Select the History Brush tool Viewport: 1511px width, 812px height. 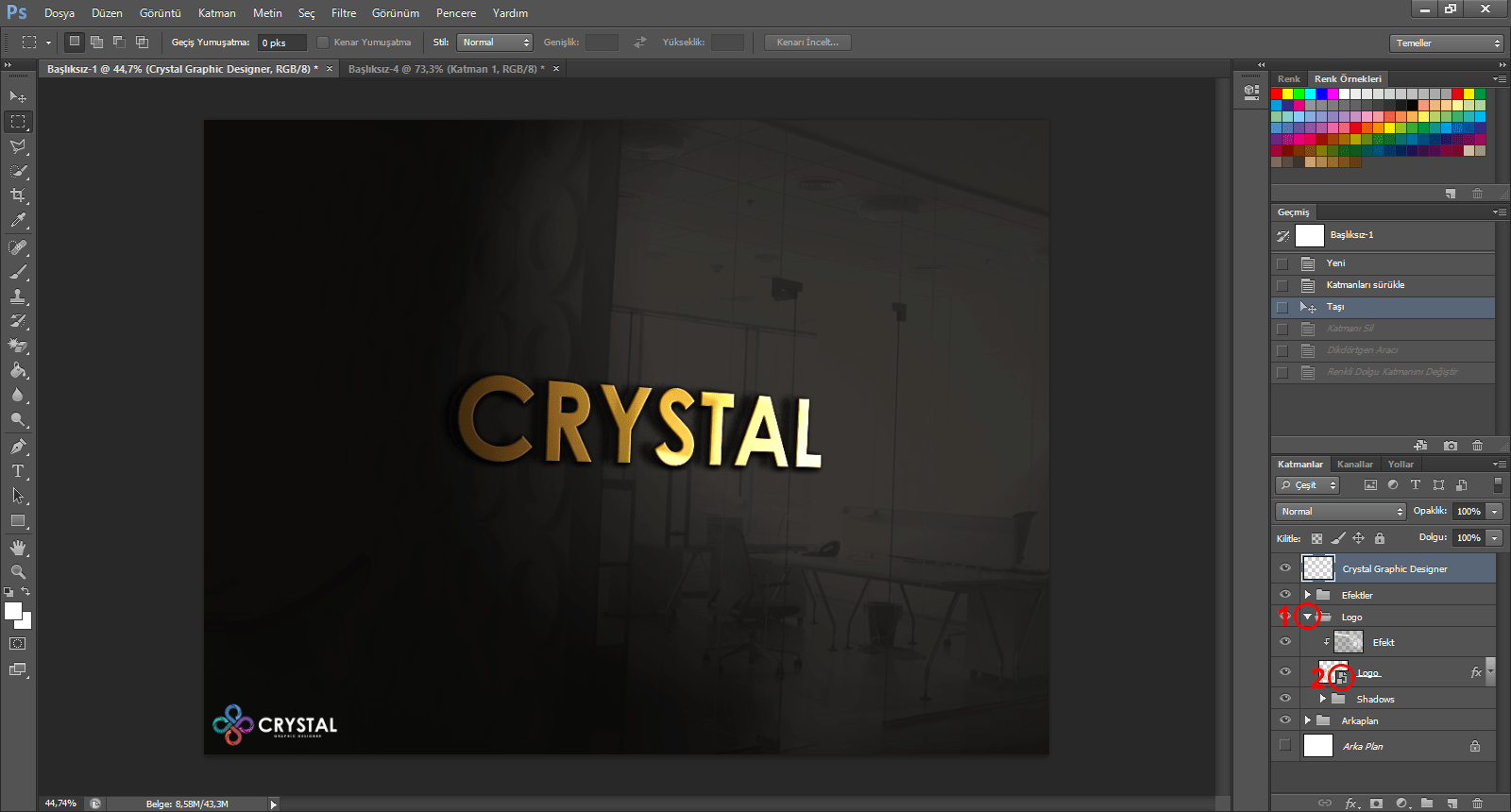tap(18, 321)
